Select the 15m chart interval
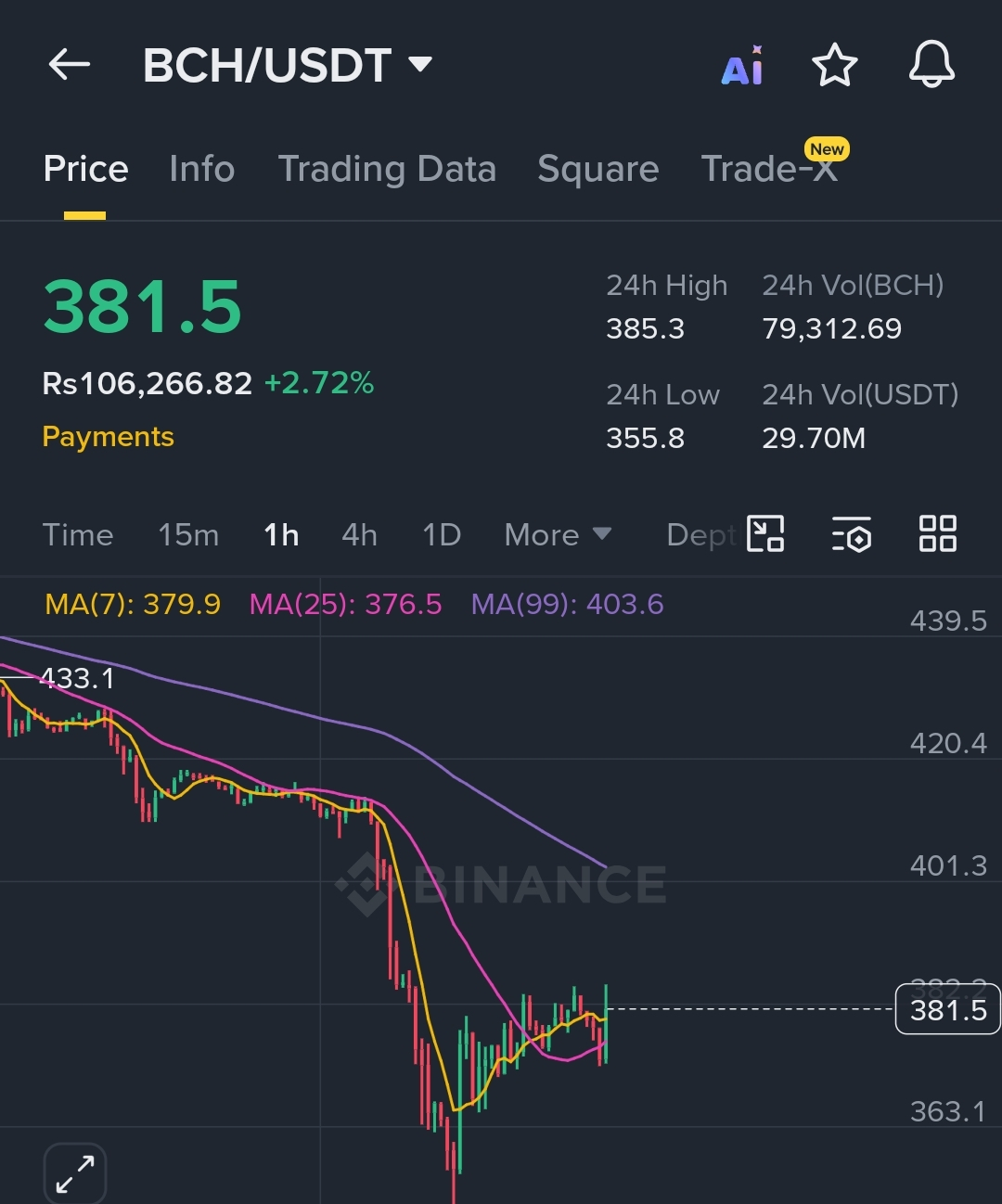The width and height of the screenshot is (1002, 1204). pos(188,535)
